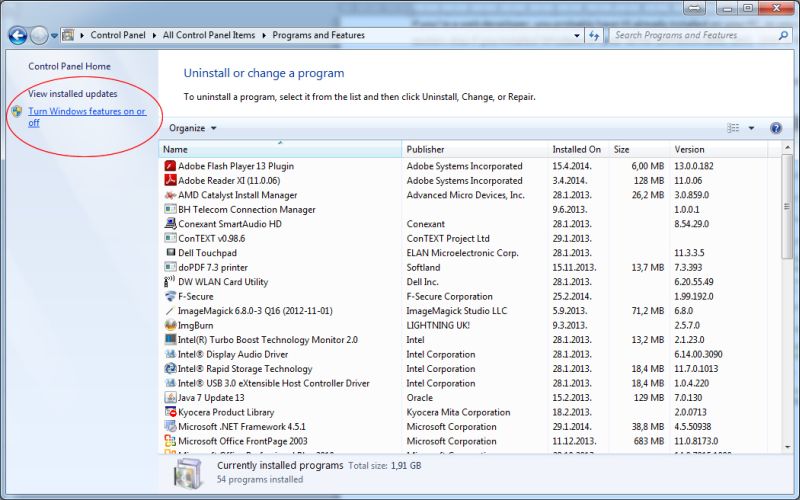Click the DW WLAN Card Utility icon

coord(170,282)
